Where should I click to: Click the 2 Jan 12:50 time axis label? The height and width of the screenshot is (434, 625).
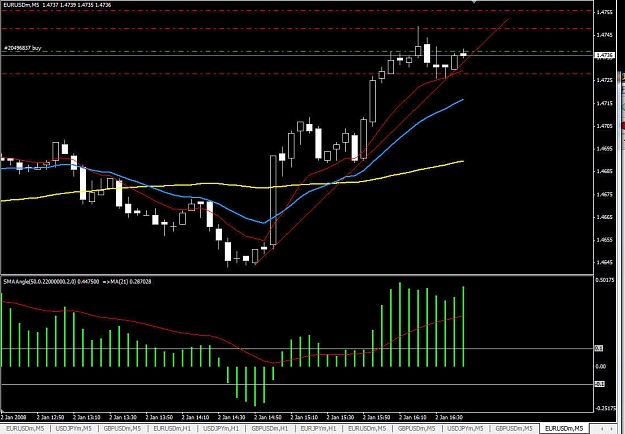[x=50, y=417]
